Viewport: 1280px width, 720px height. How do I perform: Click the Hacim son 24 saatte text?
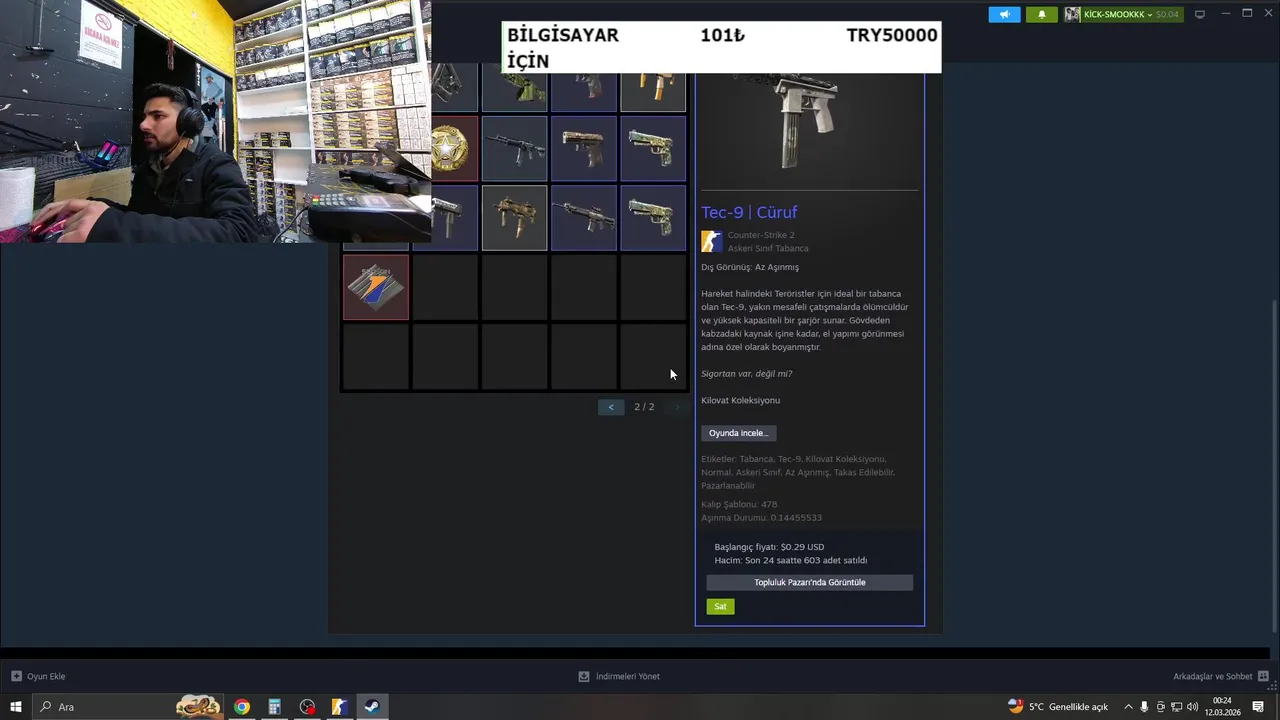(791, 561)
